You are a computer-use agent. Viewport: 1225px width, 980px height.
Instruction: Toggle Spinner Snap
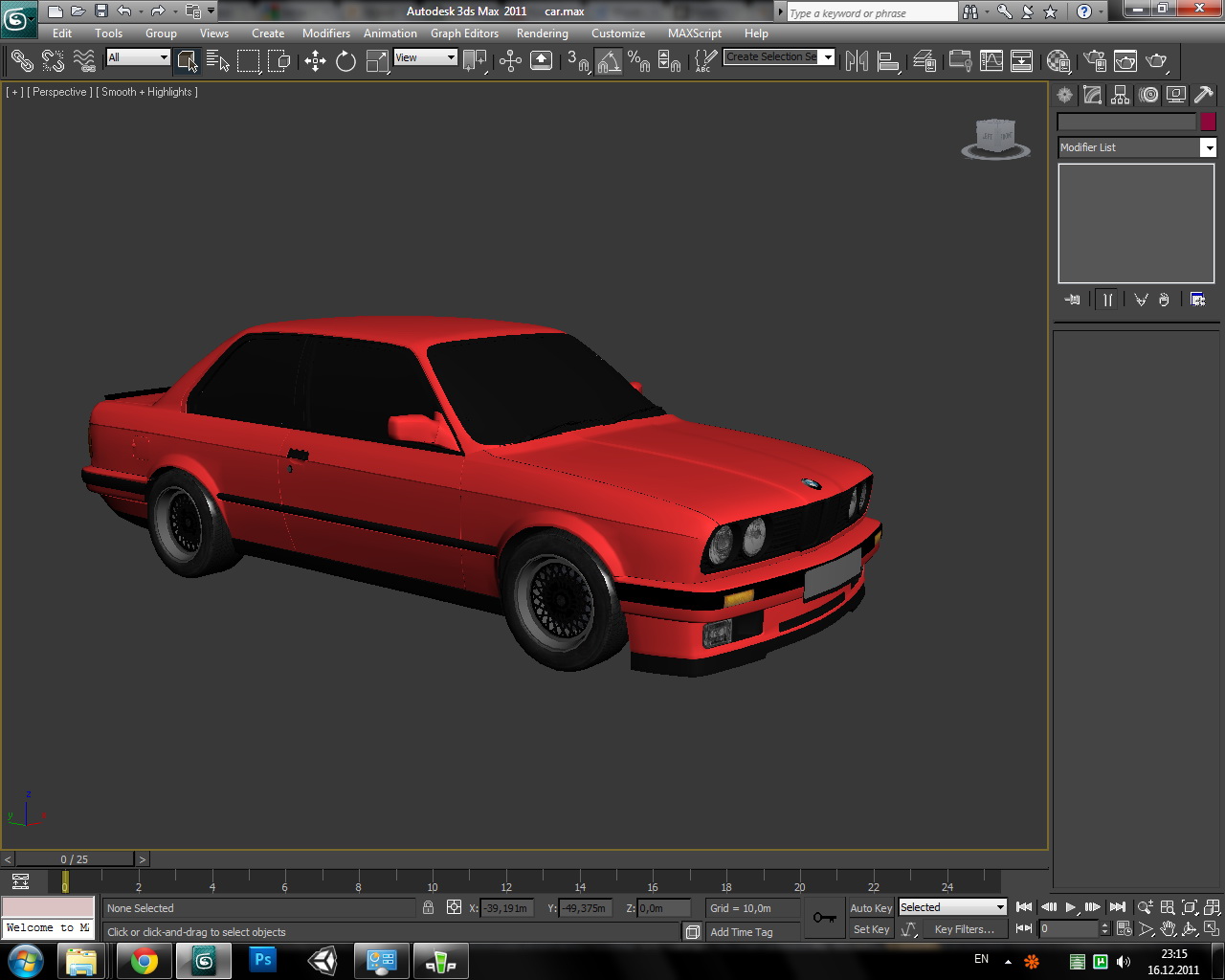(669, 61)
